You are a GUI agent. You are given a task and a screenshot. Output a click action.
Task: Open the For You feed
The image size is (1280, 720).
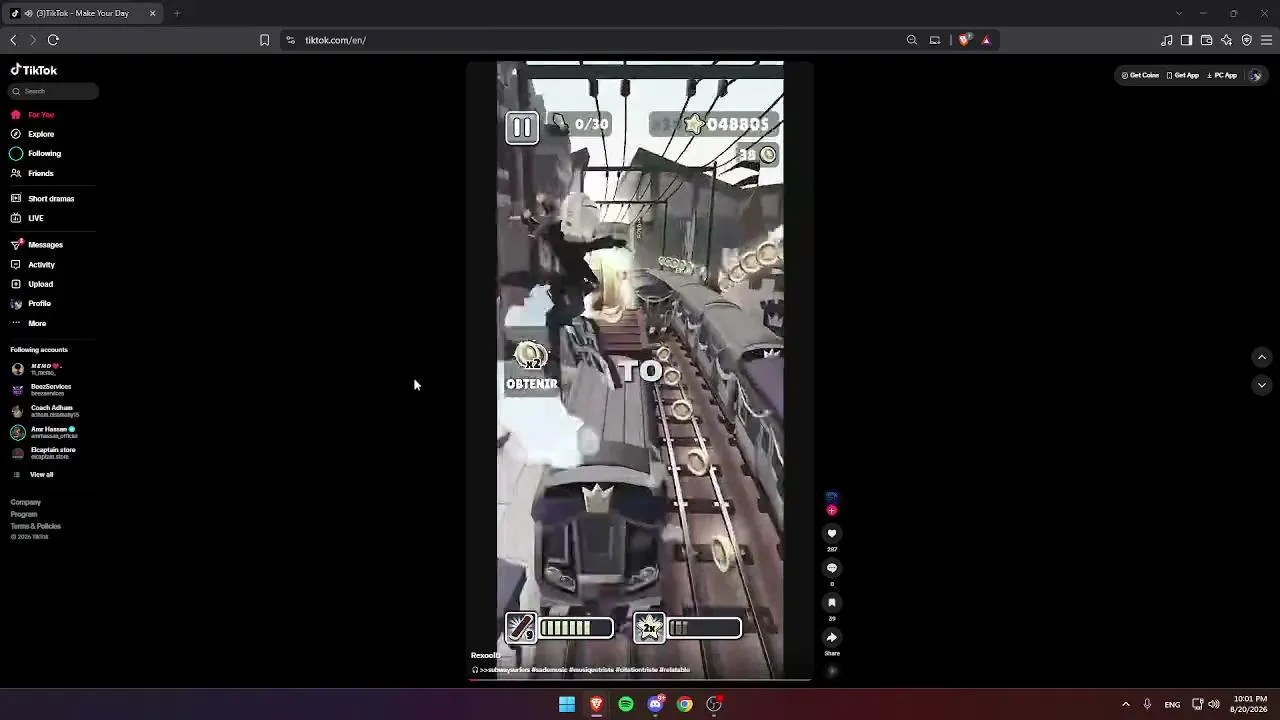click(33, 115)
